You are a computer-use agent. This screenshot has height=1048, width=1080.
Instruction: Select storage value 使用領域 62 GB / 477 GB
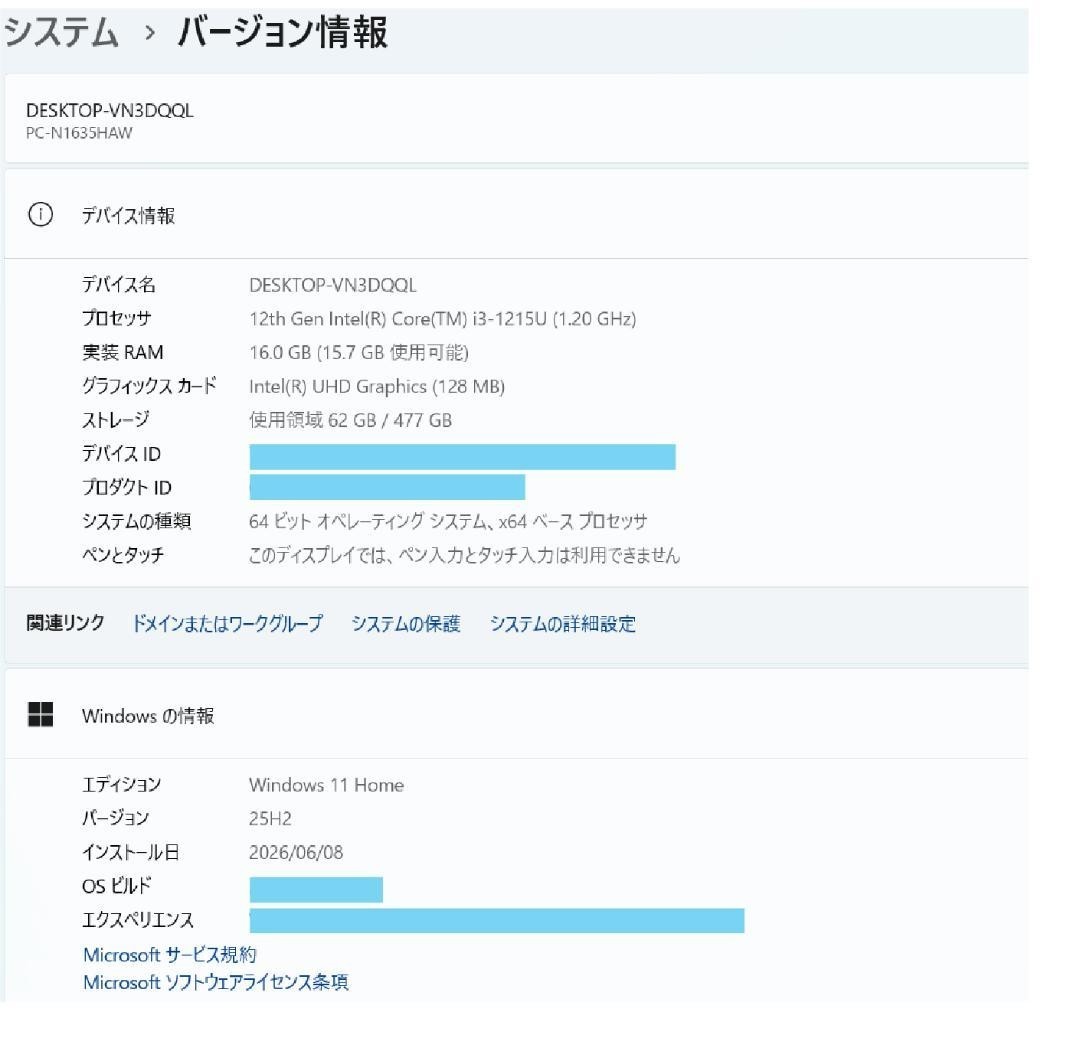(350, 420)
